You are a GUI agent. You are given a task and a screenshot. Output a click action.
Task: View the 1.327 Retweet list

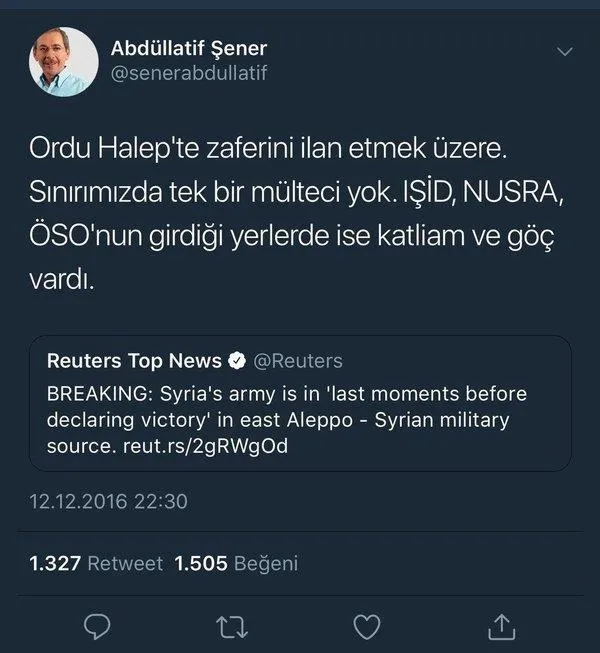point(96,563)
